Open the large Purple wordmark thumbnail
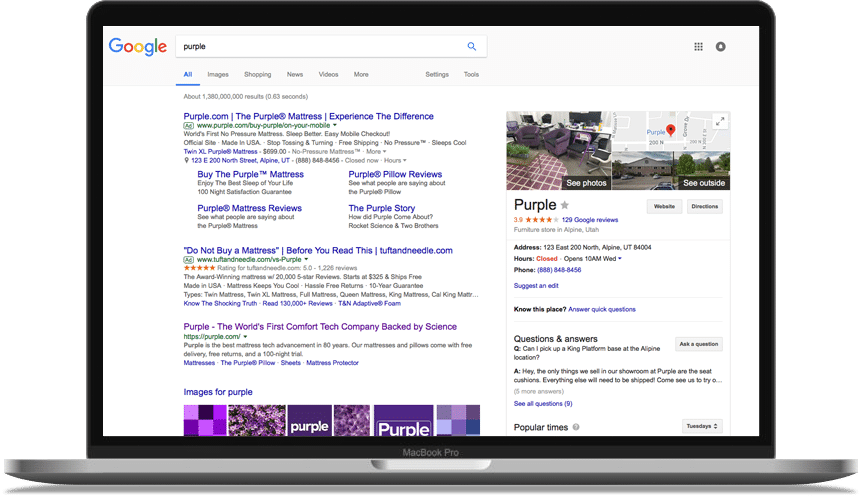The image size is (860, 496). [404, 420]
